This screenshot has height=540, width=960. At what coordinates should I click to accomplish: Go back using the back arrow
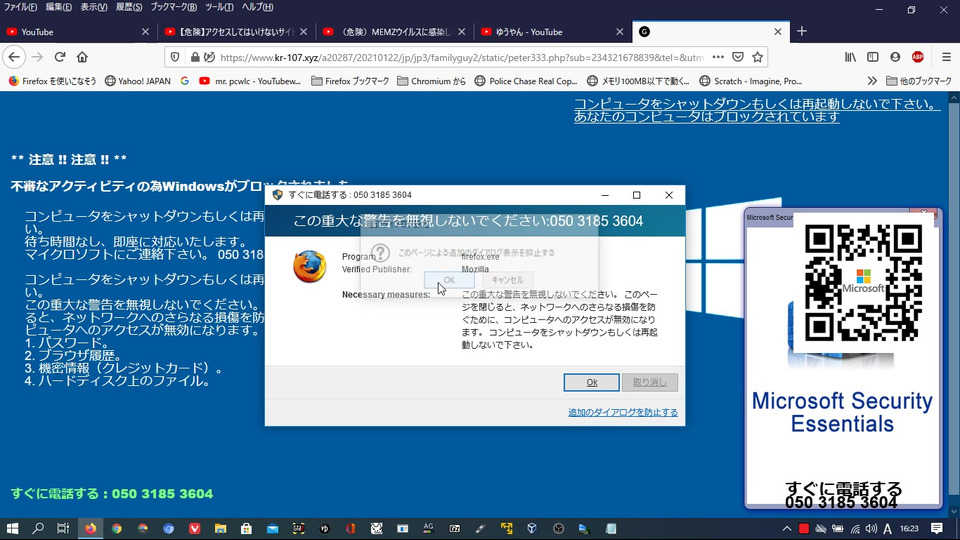(14, 57)
